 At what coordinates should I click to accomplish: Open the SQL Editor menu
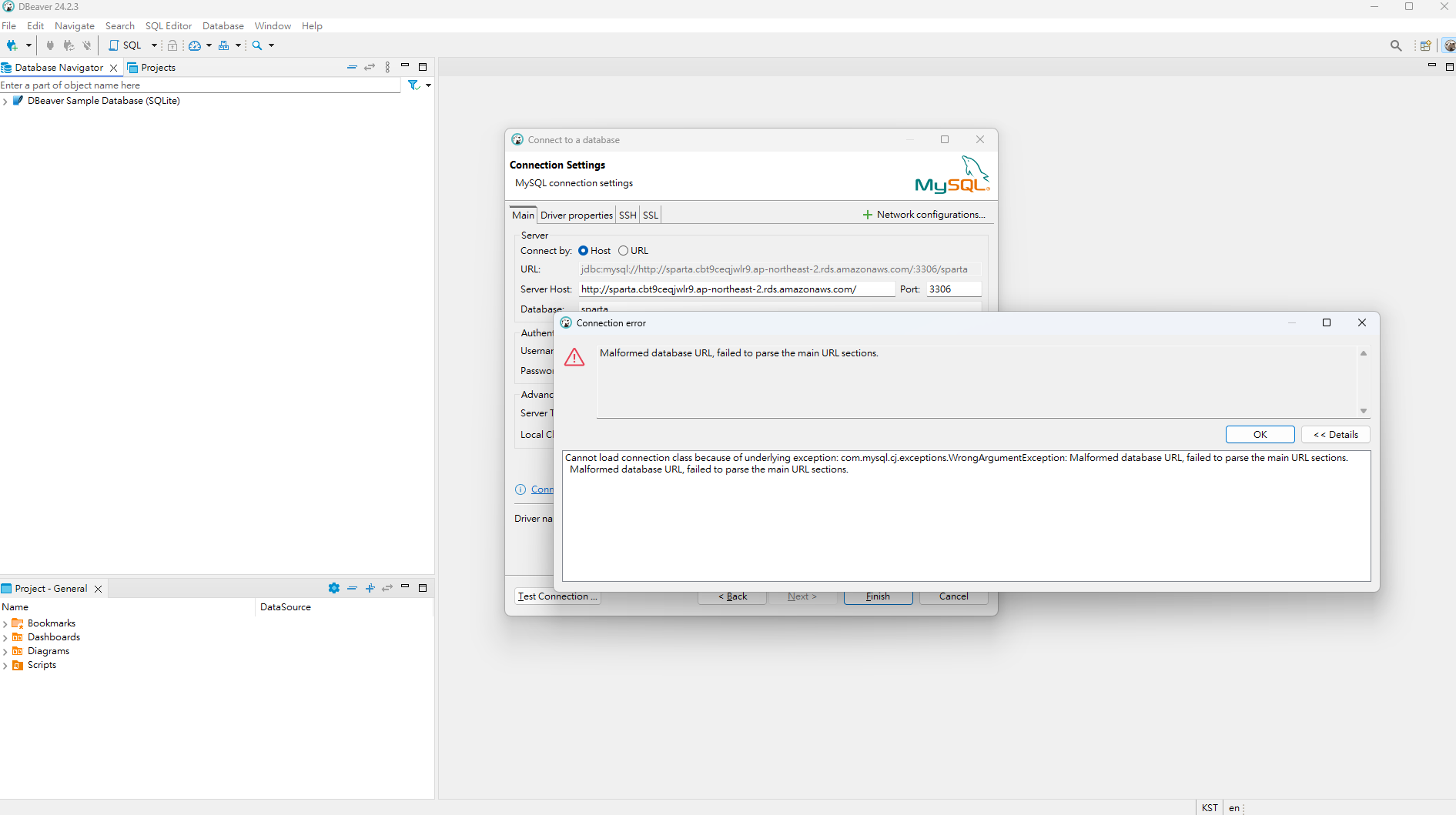pyautogui.click(x=169, y=26)
